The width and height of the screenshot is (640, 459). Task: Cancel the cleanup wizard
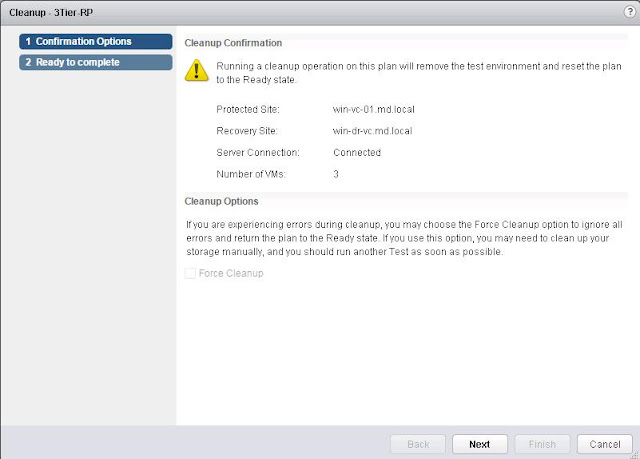(604, 444)
